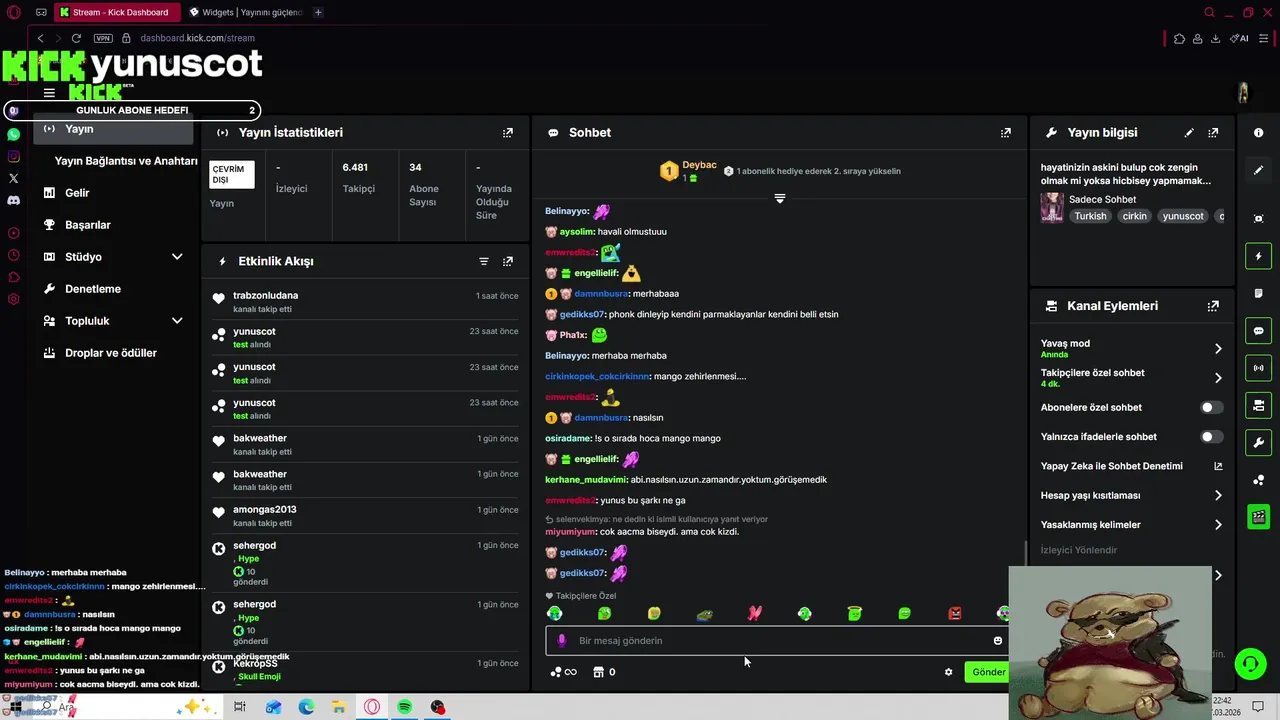The image size is (1280, 720).
Task: Open Takipçilere özel sohbet options
Action: (1131, 378)
